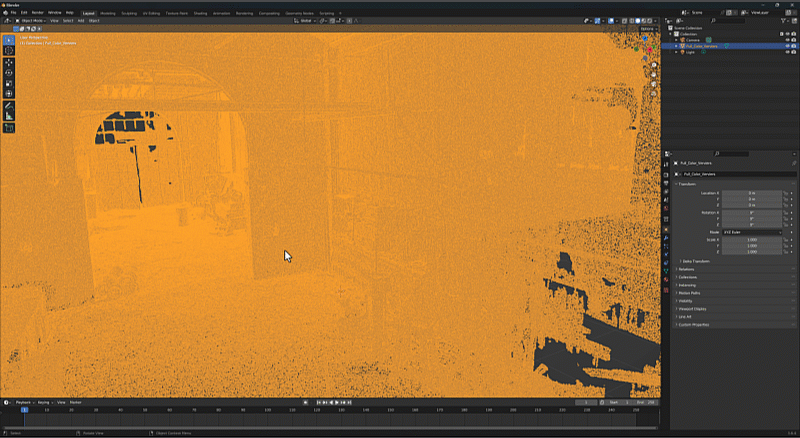800x438 pixels.
Task: Hide Camera in viewport via eye icon
Action: (787, 40)
